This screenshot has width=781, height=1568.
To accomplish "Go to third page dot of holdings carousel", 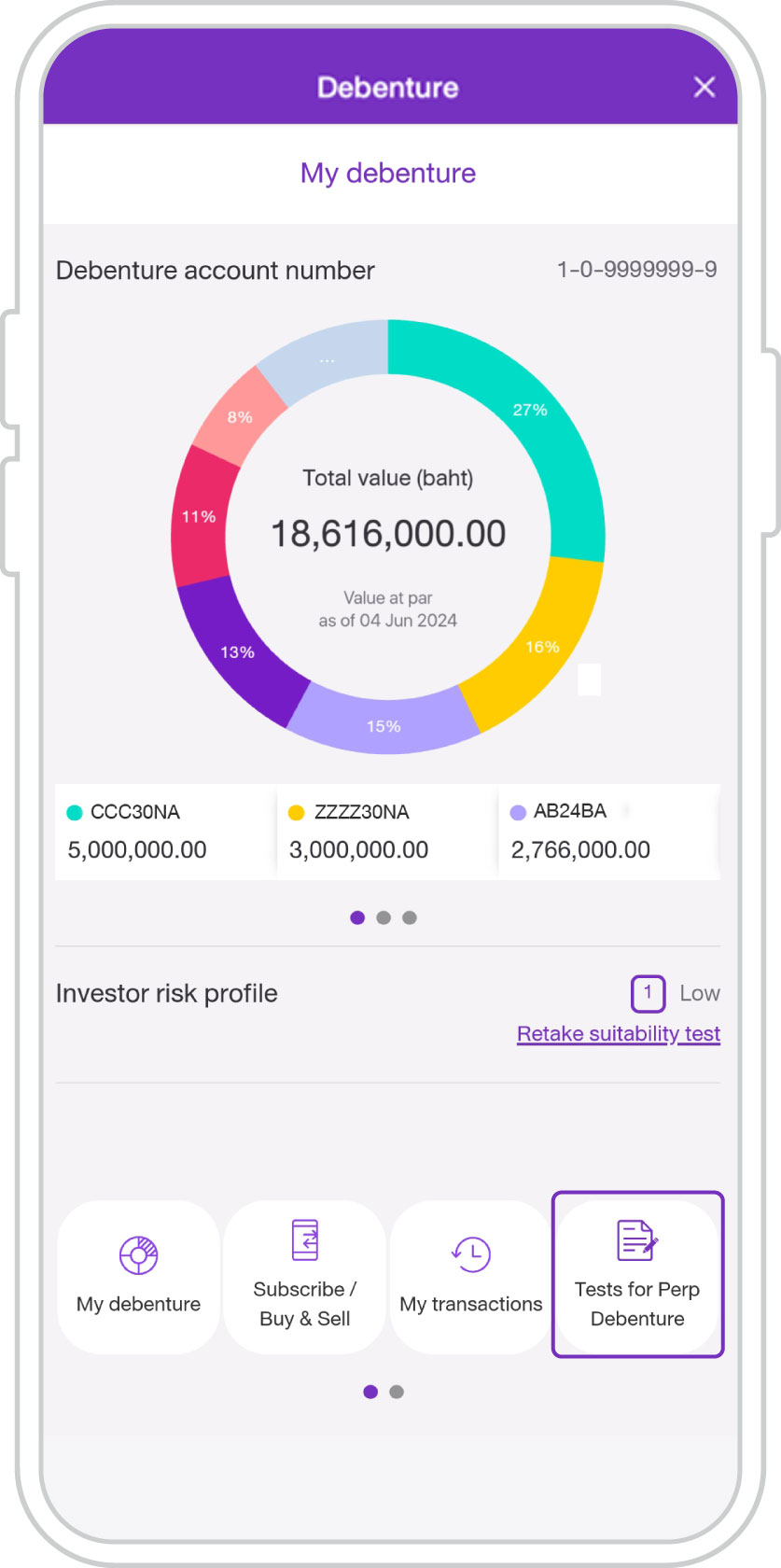I will point(410,917).
